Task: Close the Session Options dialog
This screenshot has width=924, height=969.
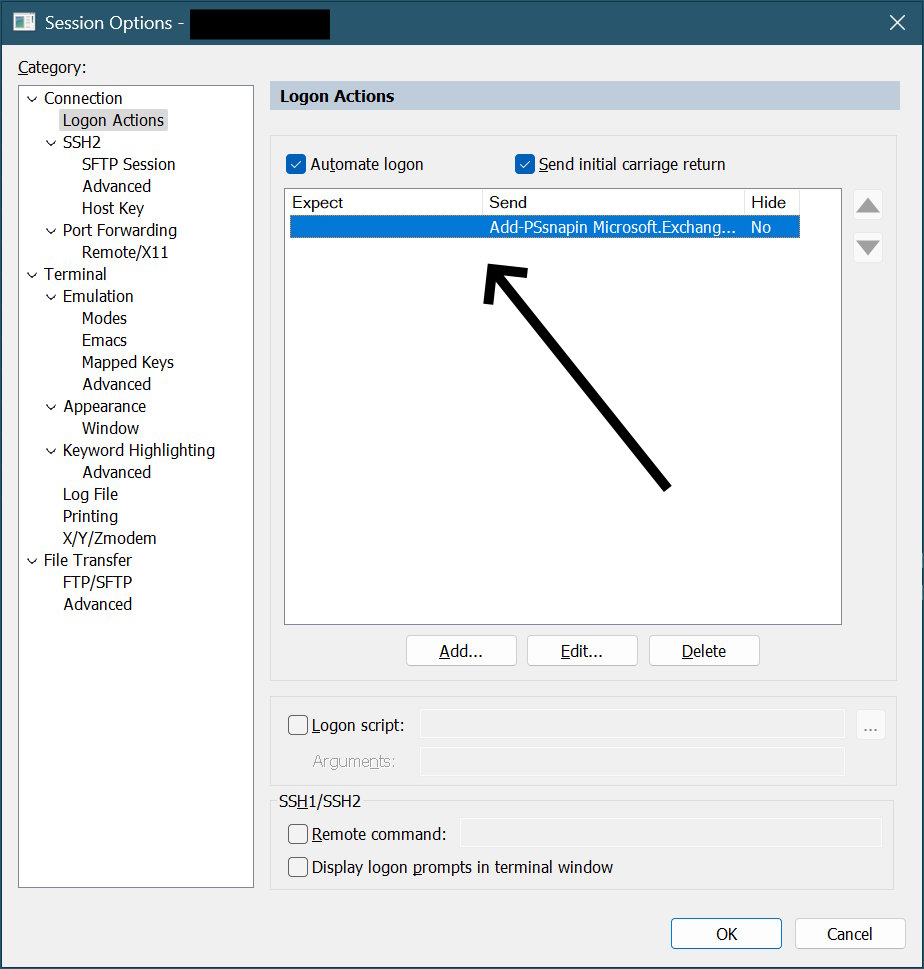Action: tap(896, 22)
